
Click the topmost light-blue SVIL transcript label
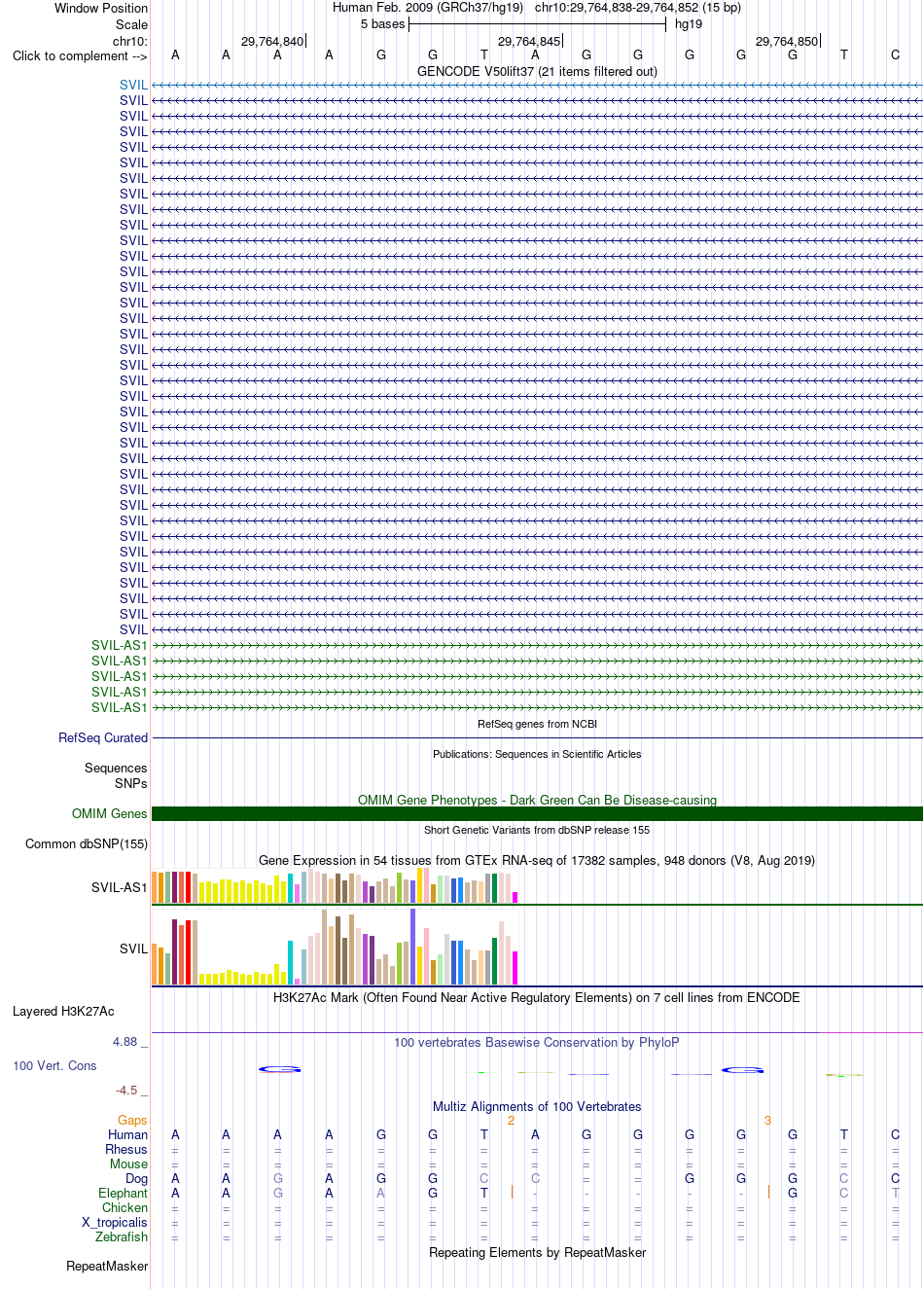(x=133, y=85)
